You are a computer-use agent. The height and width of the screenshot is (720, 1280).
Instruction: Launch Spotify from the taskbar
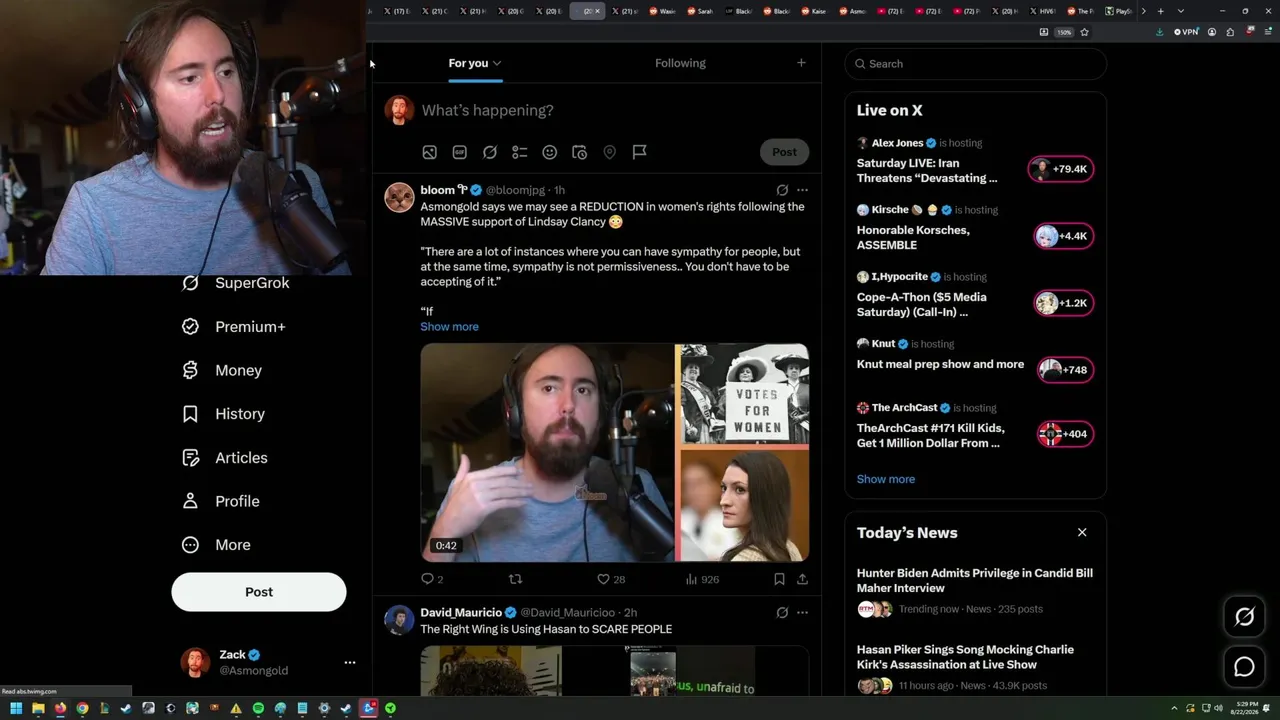(258, 708)
